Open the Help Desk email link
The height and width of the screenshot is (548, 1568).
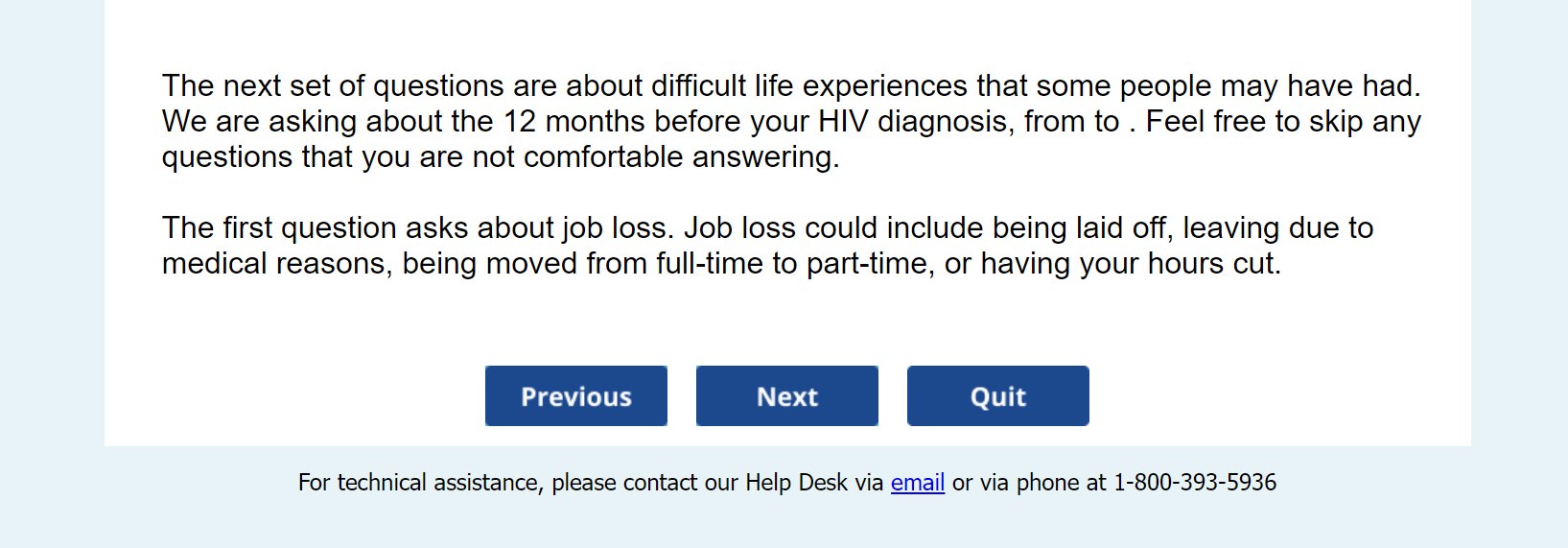click(x=917, y=483)
